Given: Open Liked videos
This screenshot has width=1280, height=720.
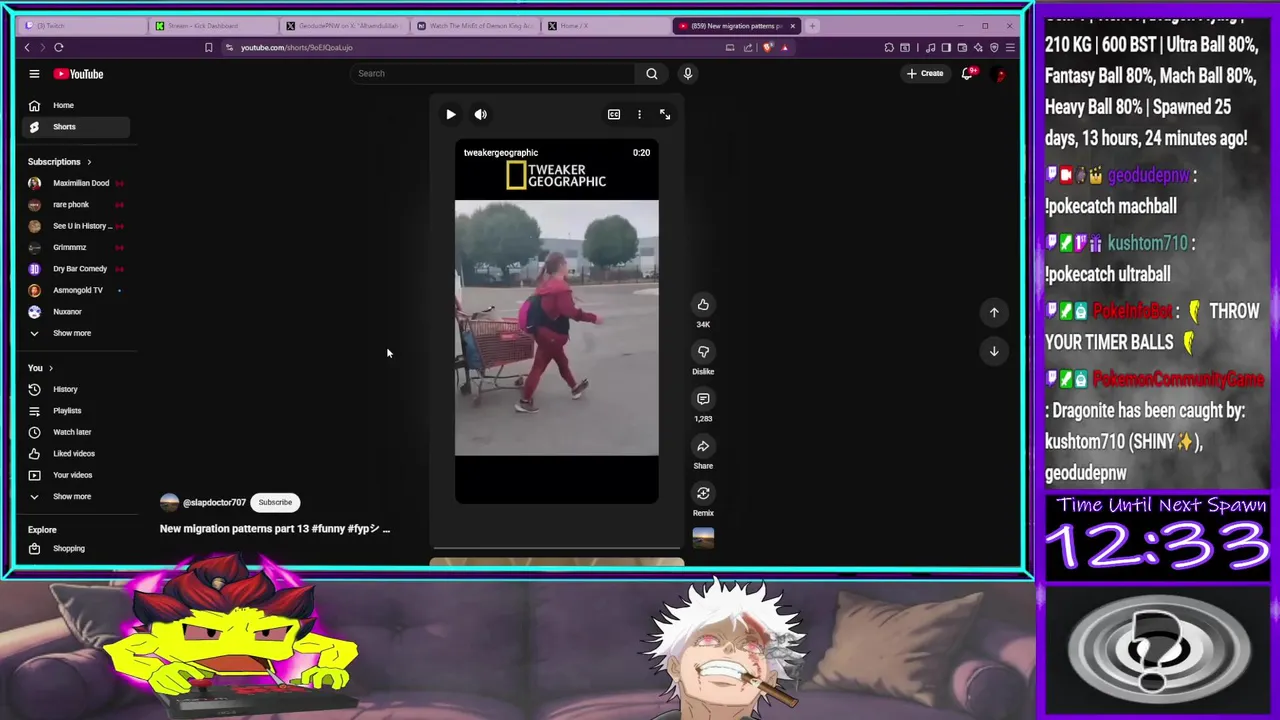Looking at the screenshot, I should (76, 454).
